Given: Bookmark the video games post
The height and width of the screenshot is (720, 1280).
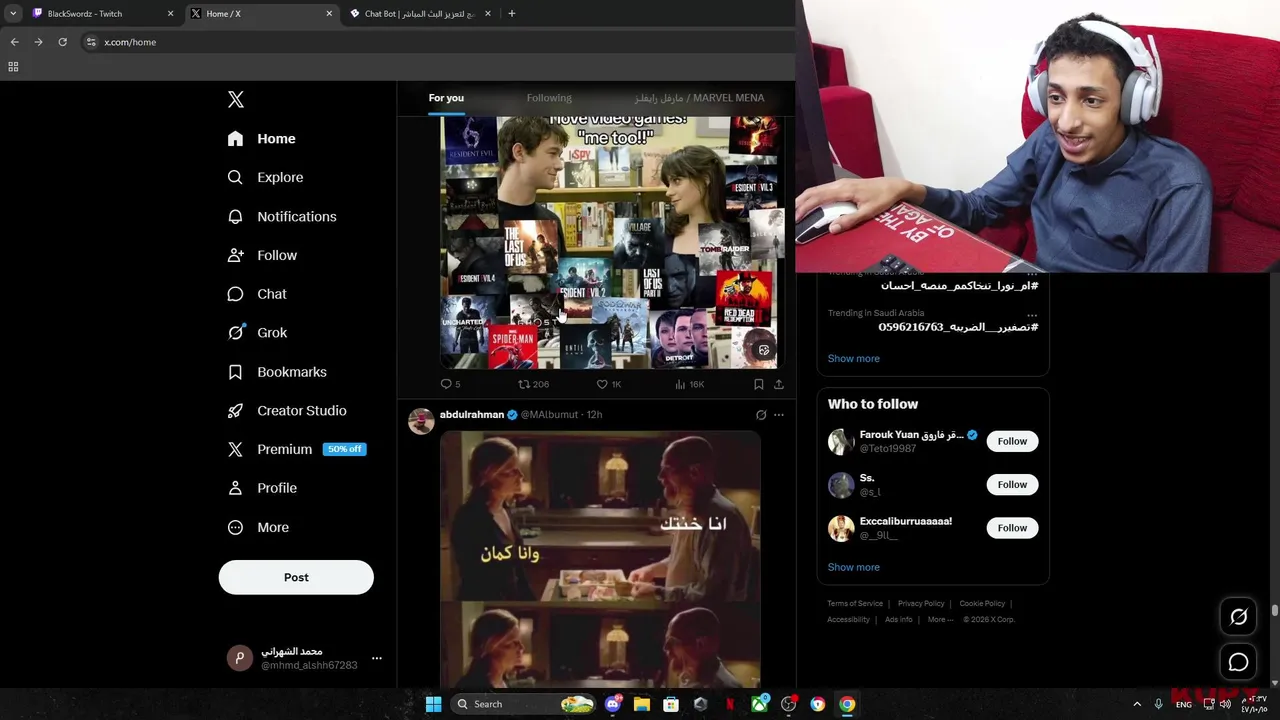Looking at the screenshot, I should click(759, 384).
